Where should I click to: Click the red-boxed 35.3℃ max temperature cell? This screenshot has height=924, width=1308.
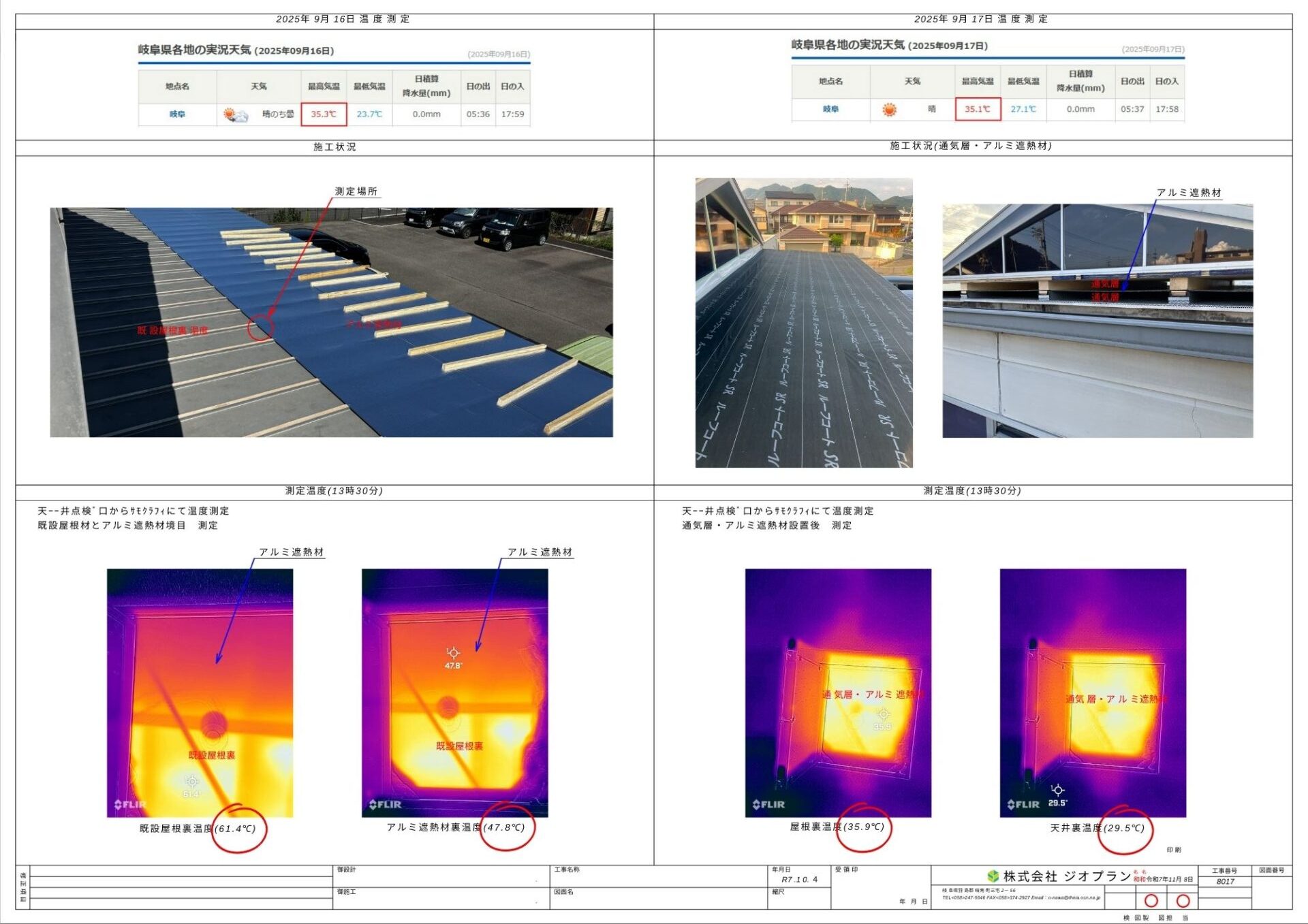pyautogui.click(x=324, y=114)
